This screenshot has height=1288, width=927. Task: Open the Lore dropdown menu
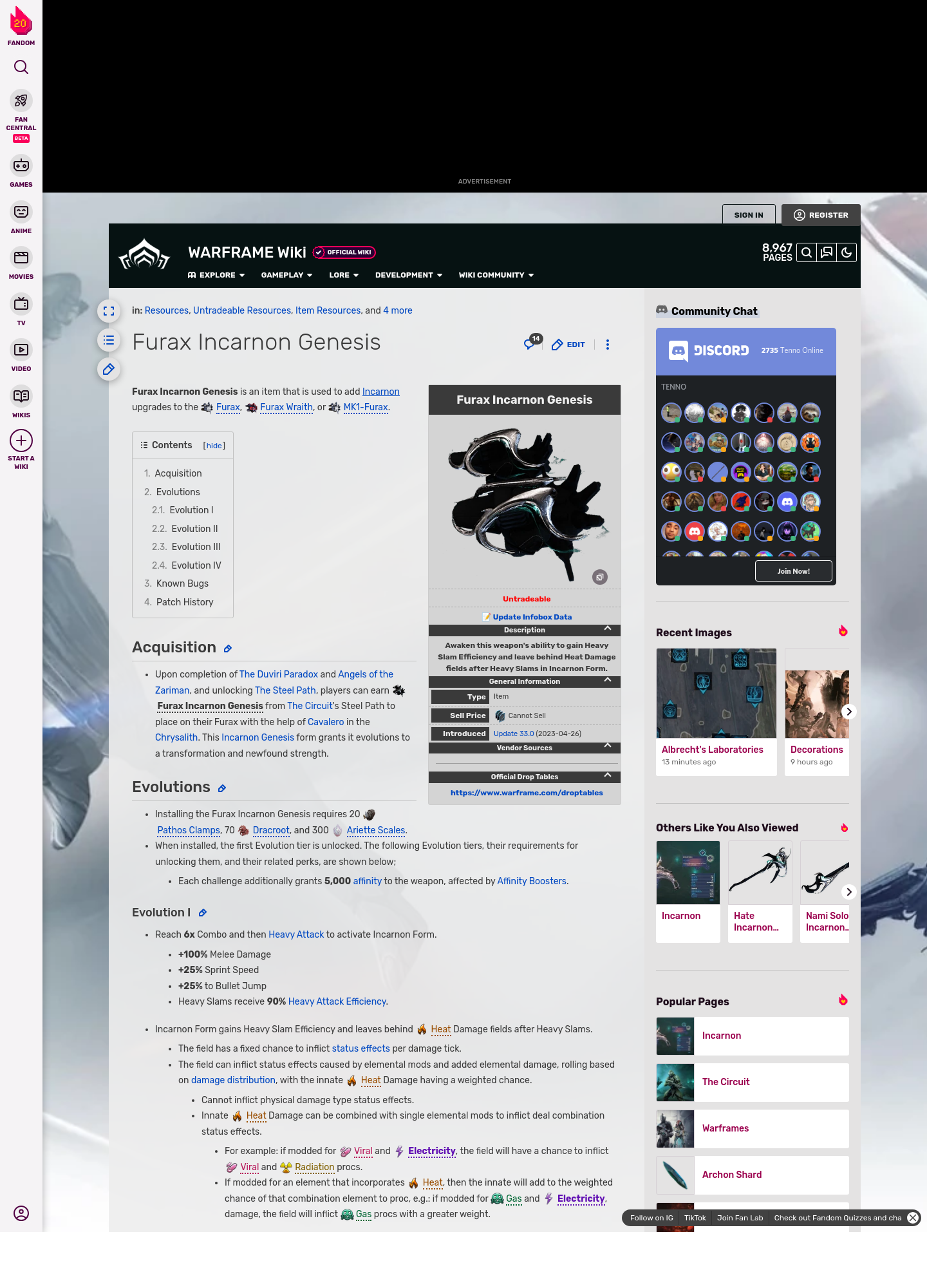(344, 275)
